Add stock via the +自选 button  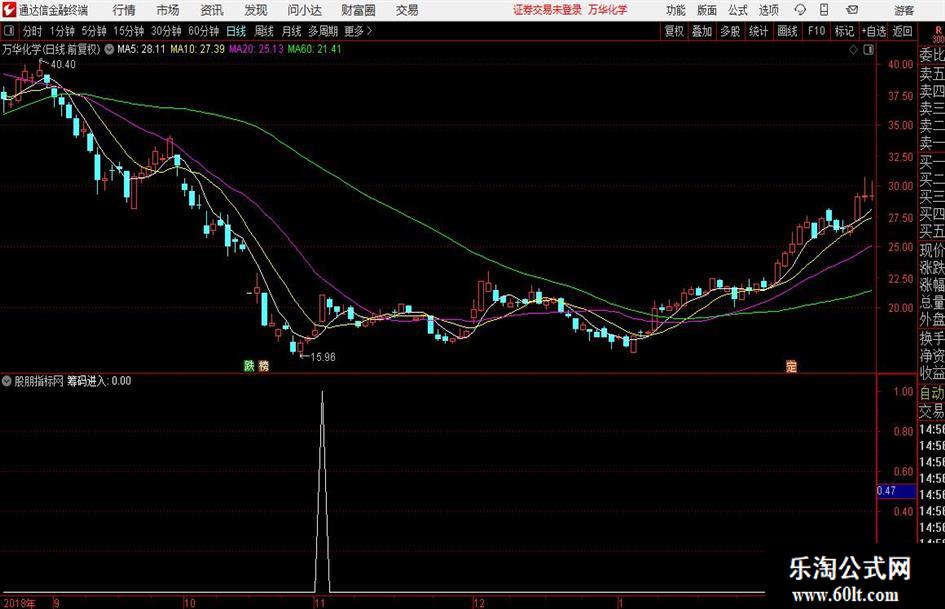pos(873,31)
